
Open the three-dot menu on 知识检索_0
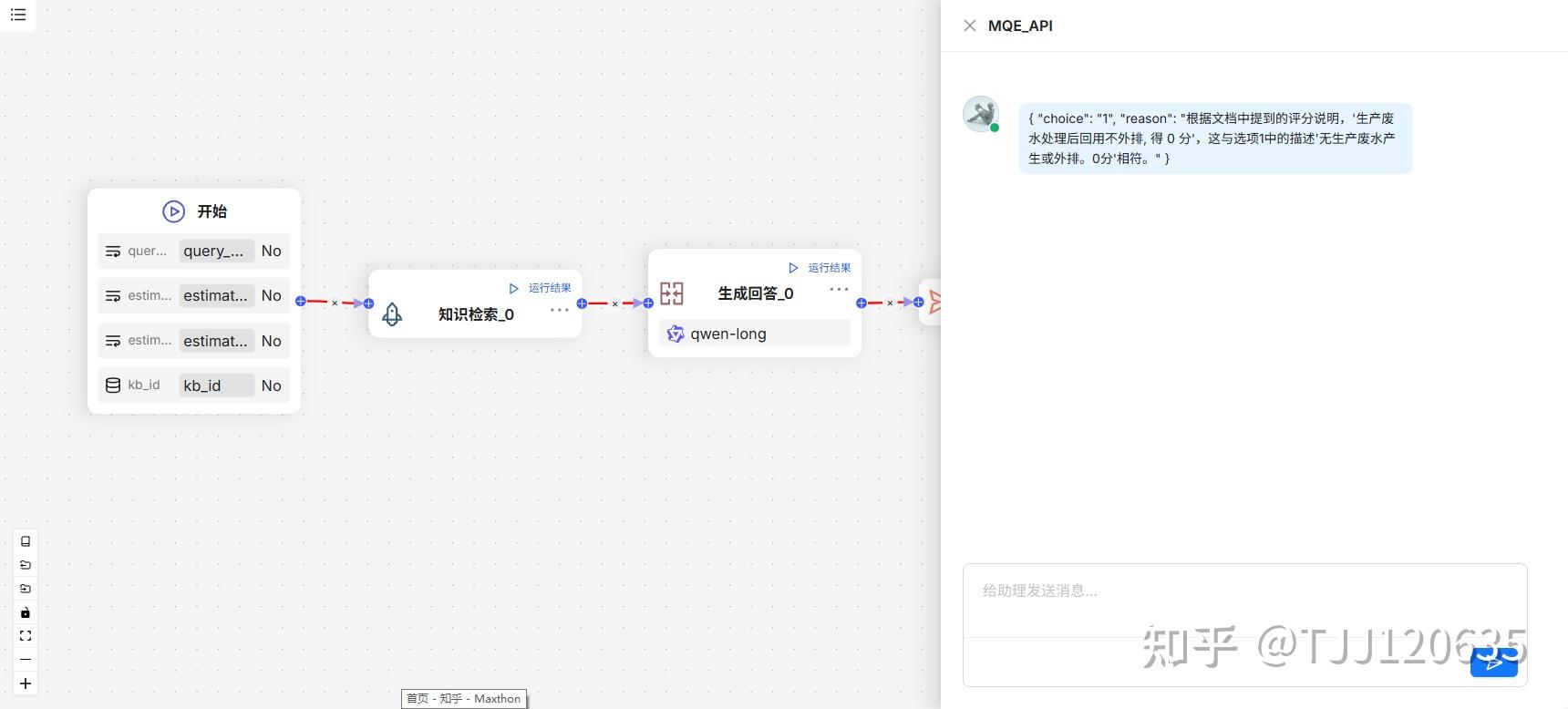pyautogui.click(x=560, y=310)
